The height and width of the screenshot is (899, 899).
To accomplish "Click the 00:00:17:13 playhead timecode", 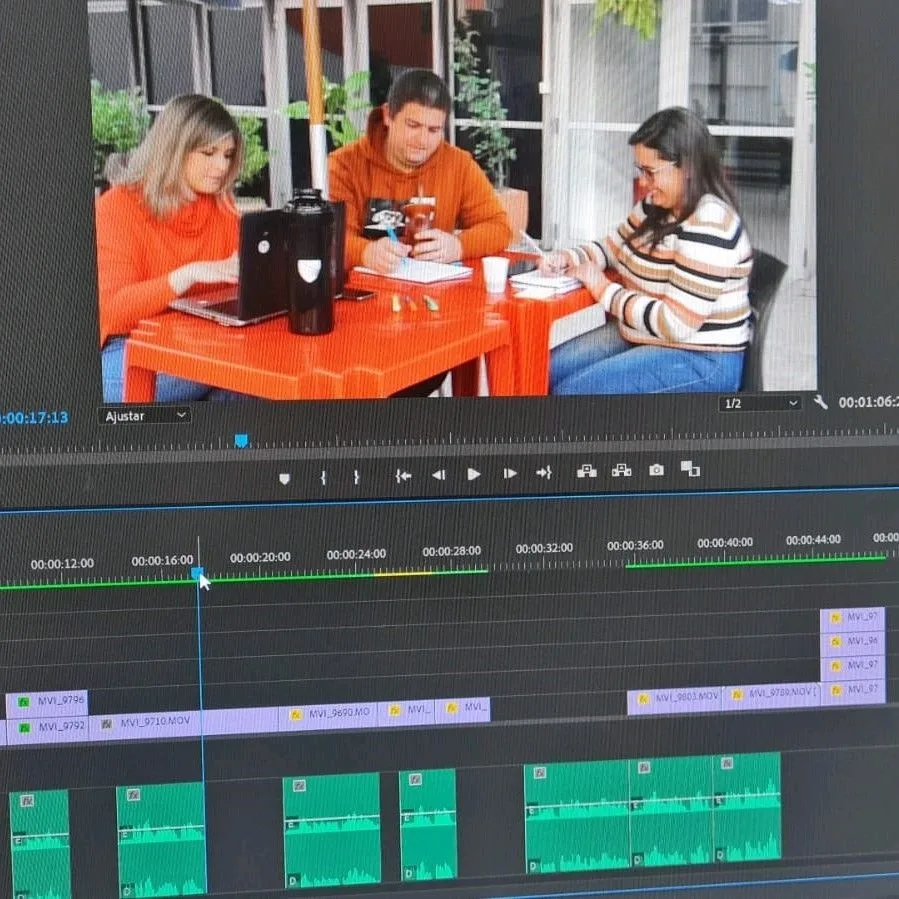I will [34, 418].
